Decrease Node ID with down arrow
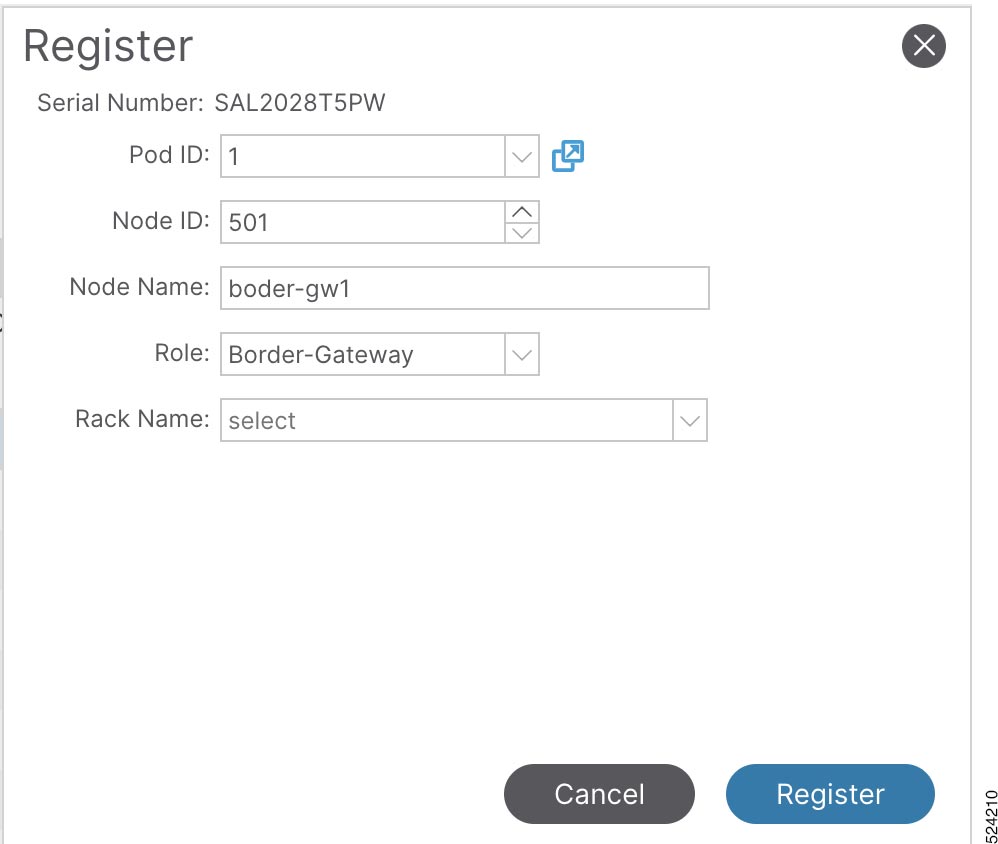Viewport: 998px width, 844px height. point(522,233)
